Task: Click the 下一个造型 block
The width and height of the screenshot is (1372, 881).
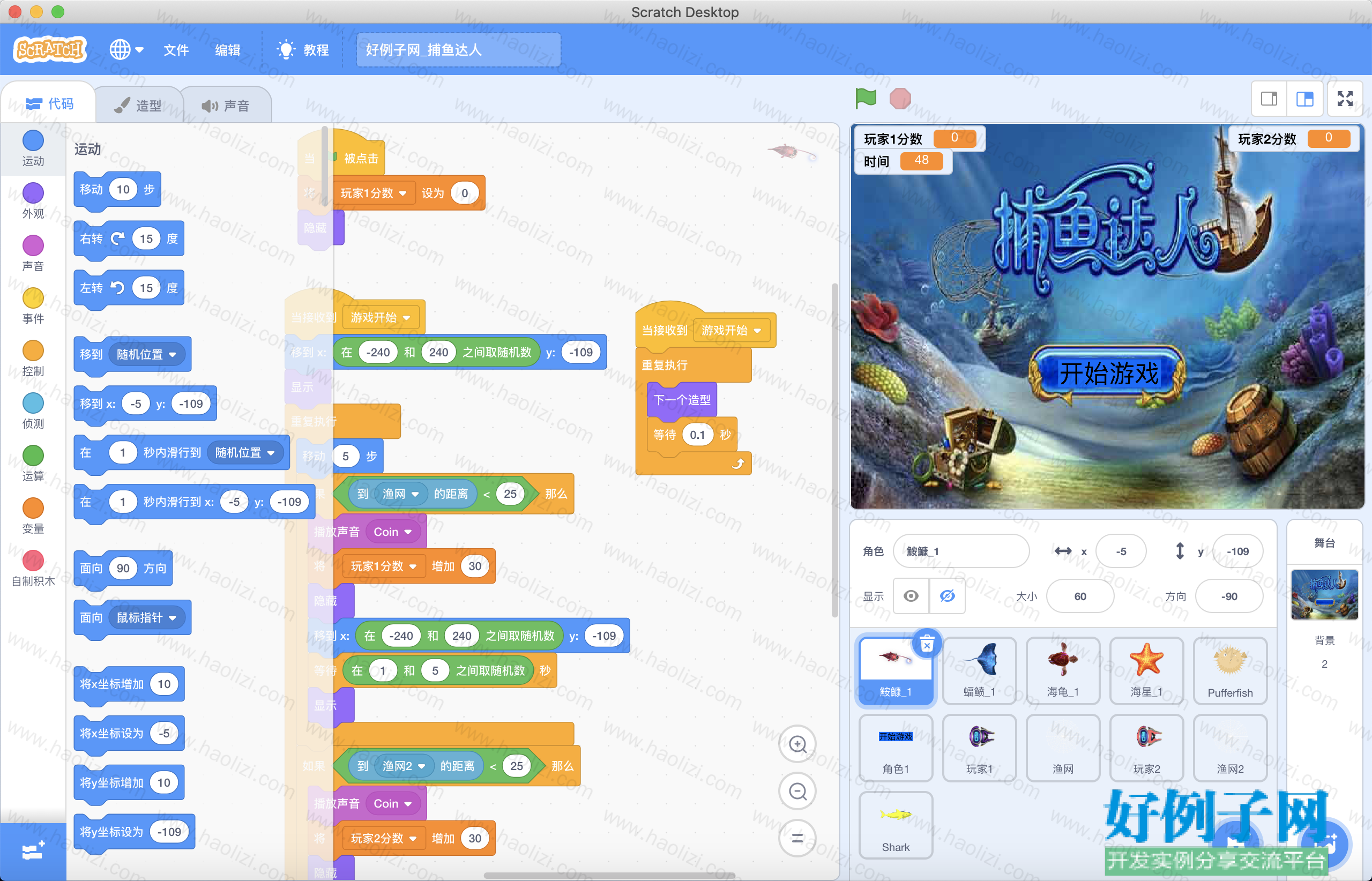Action: pyautogui.click(x=682, y=400)
